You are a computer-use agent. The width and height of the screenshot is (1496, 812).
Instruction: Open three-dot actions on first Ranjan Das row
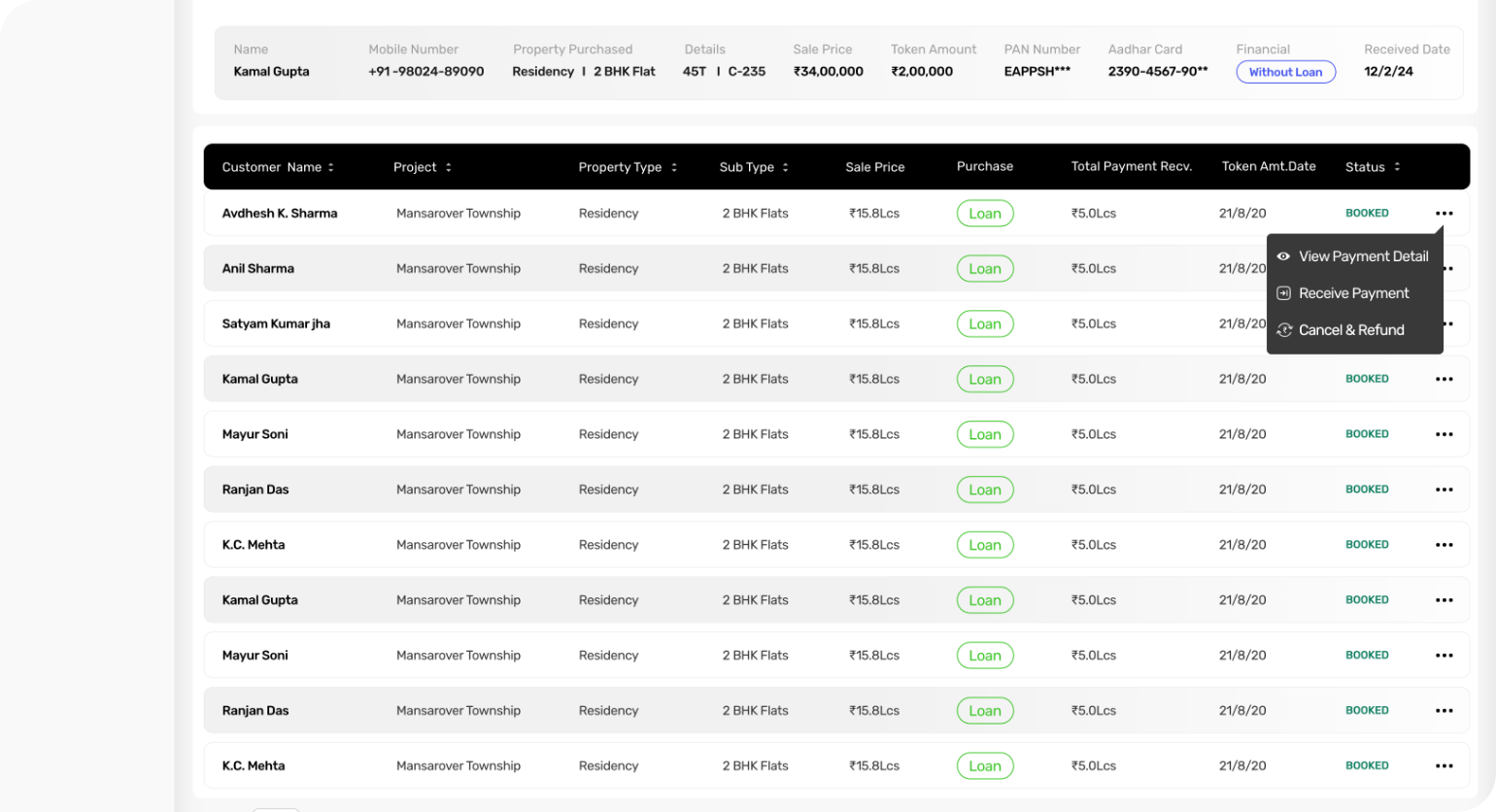(x=1445, y=491)
